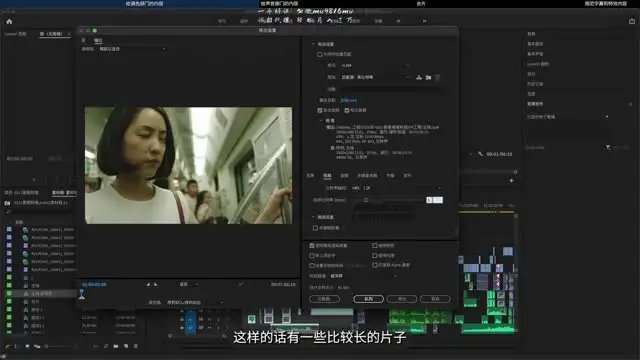Viewport: 640px width, 360px height.
Task: Open the share/quick export icon at top right
Action: tap(631, 21)
